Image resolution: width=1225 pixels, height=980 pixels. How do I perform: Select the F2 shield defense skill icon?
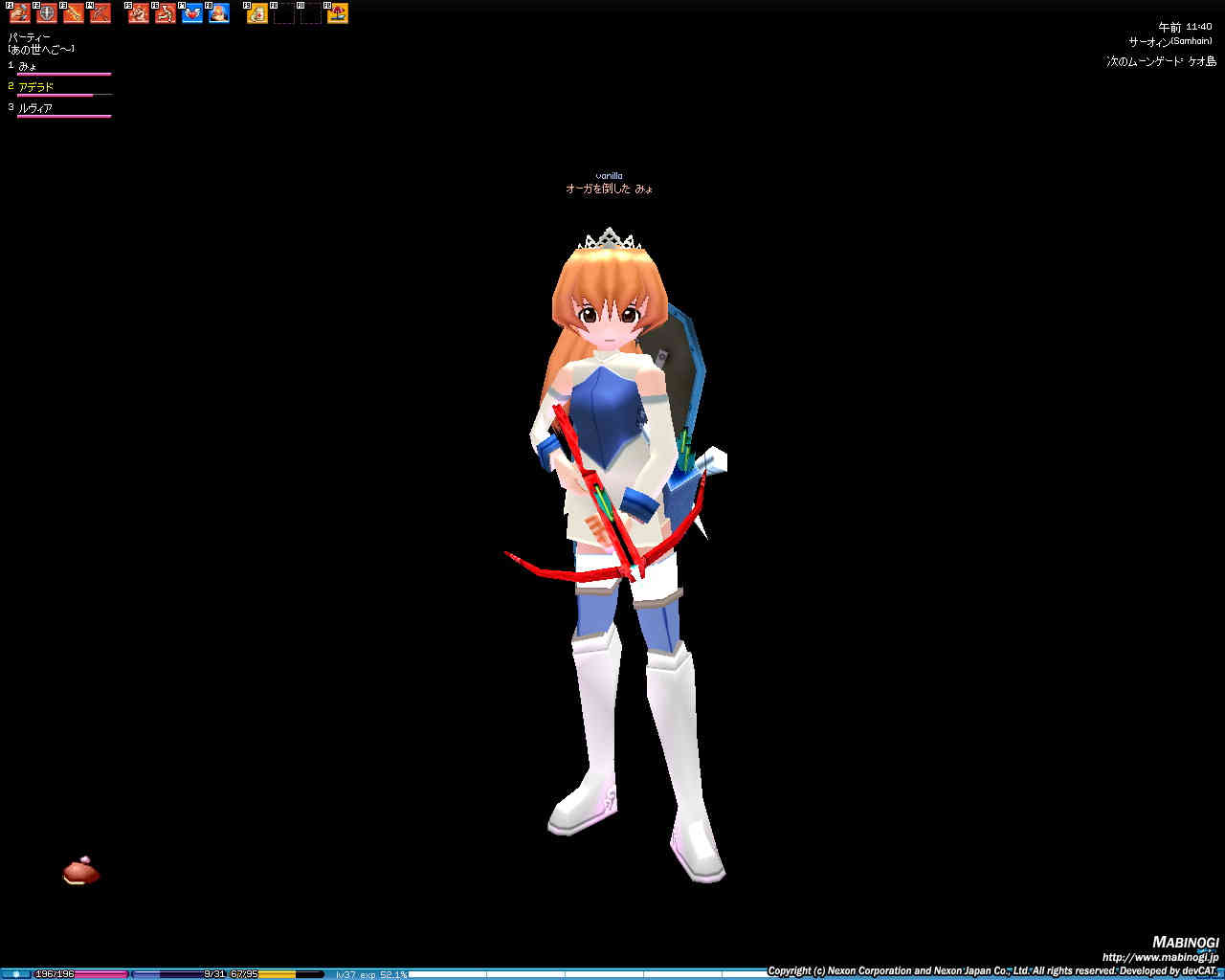coord(47,13)
